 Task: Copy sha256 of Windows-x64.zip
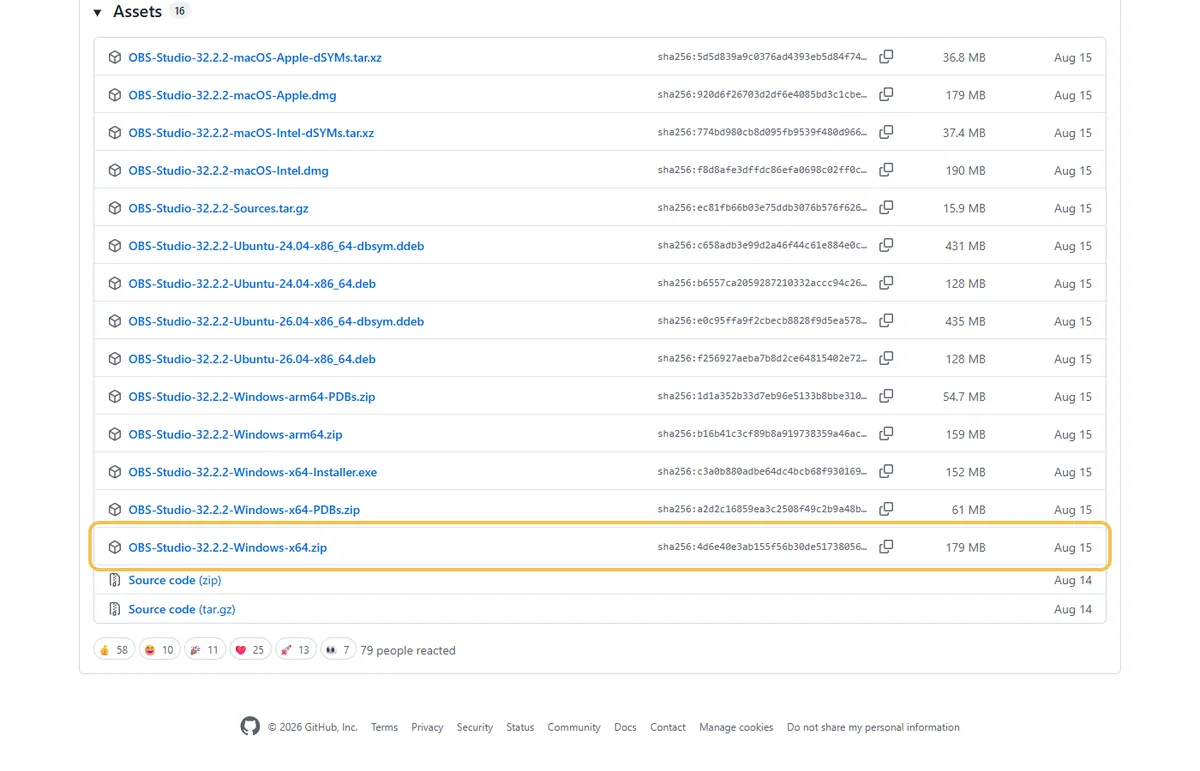click(x=886, y=547)
